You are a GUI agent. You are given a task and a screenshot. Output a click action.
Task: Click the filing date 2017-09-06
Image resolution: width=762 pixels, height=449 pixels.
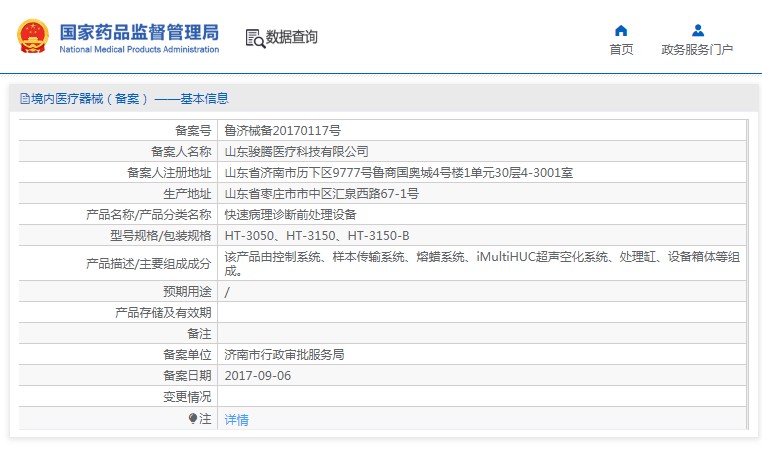click(257, 376)
